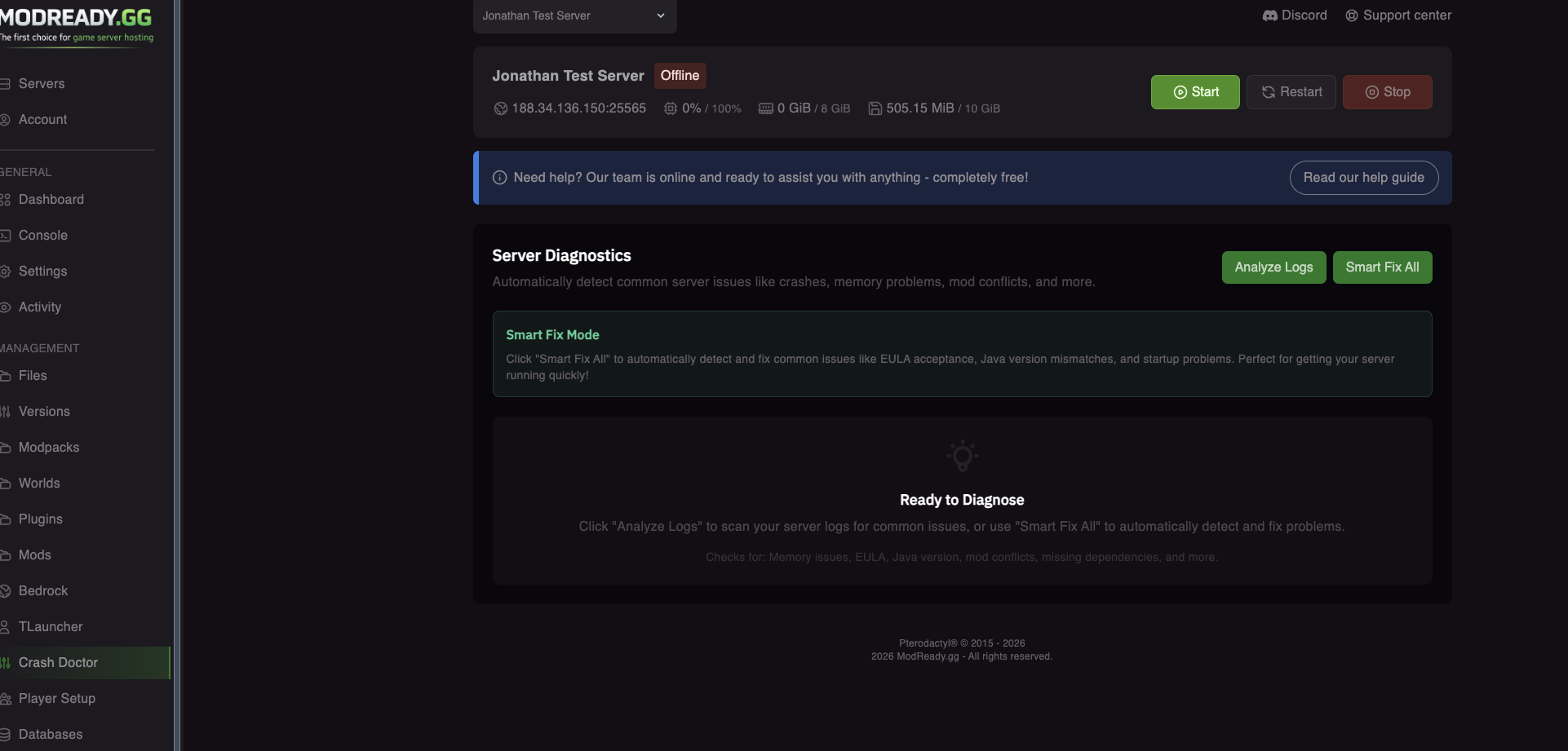This screenshot has height=751, width=1568.
Task: Open Dashboard from the sidebar
Action: [6, 199]
